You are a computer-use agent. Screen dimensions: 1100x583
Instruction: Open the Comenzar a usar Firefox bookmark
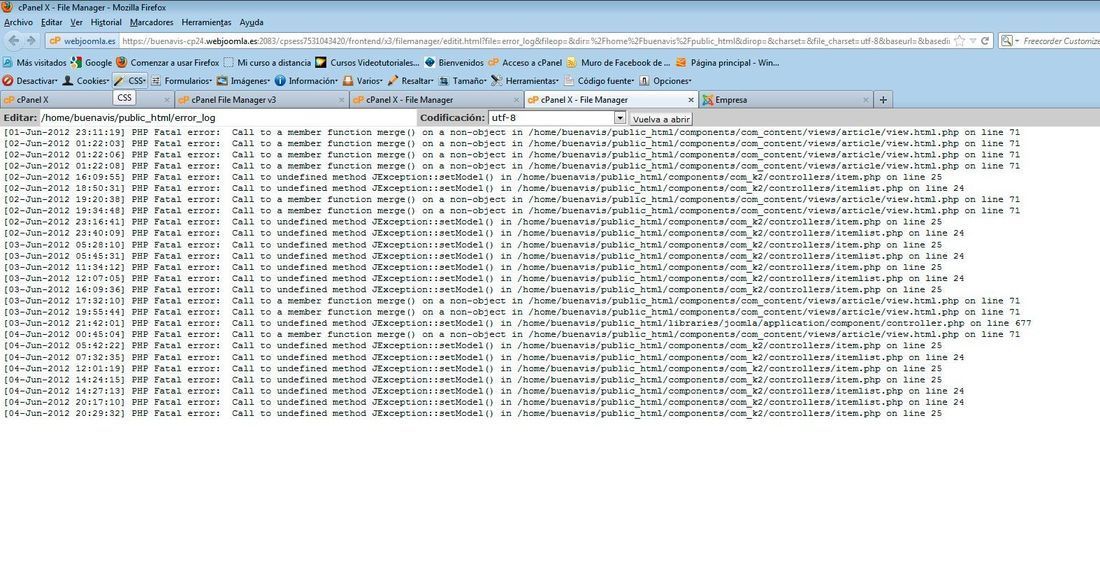tap(168, 62)
